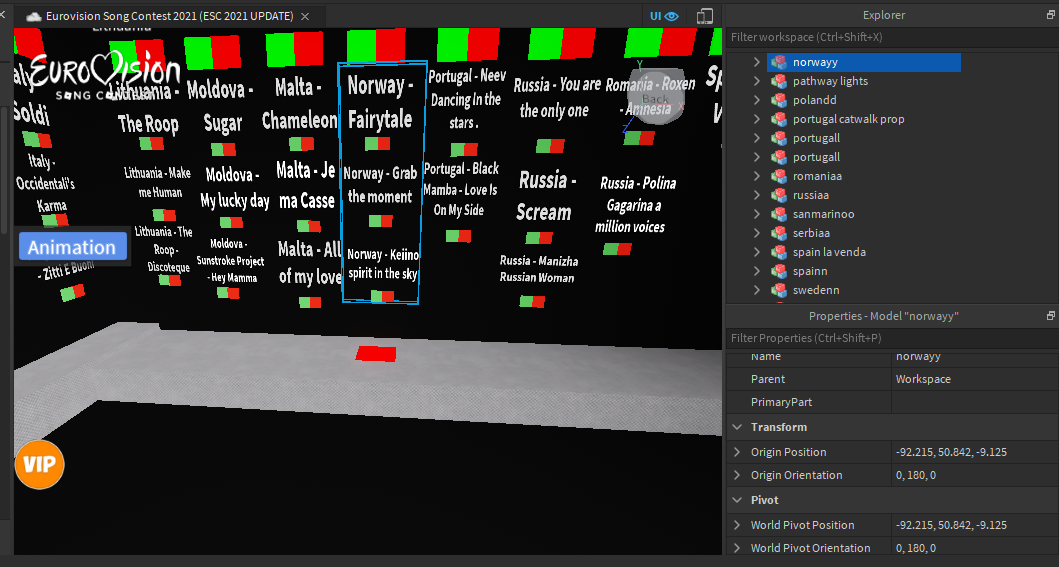The width and height of the screenshot is (1059, 567).
Task: Click the Norway - Fairytale sign text
Action: point(380,103)
